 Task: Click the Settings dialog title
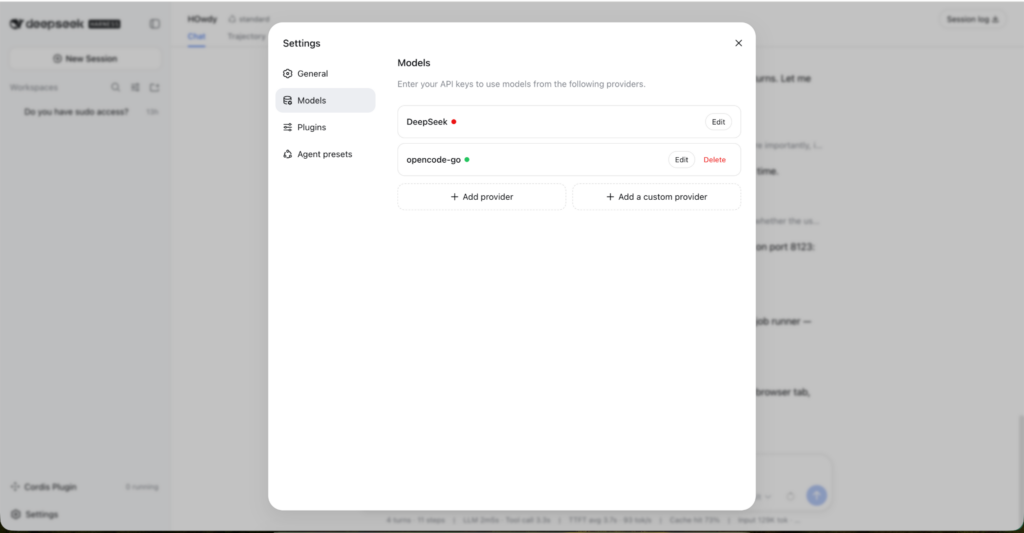(302, 43)
